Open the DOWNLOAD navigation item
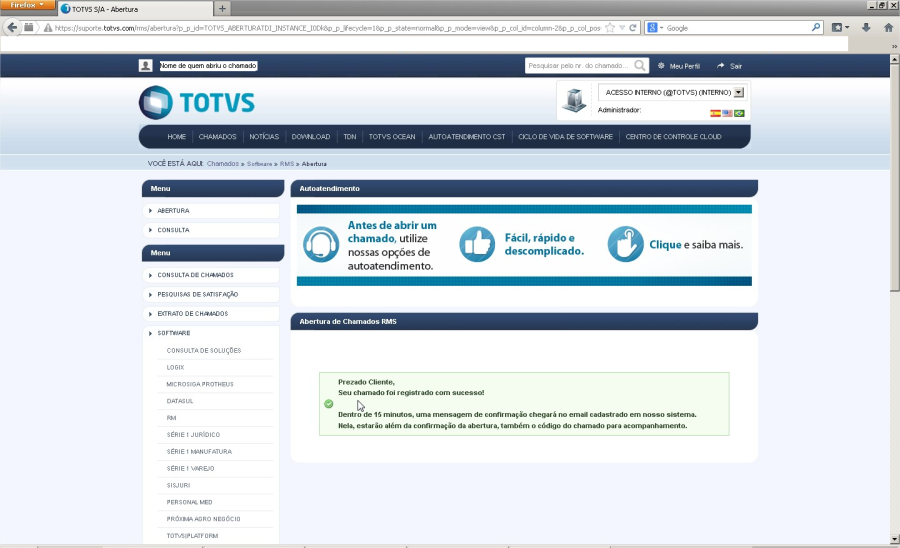This screenshot has height=548, width=900. coord(311,137)
